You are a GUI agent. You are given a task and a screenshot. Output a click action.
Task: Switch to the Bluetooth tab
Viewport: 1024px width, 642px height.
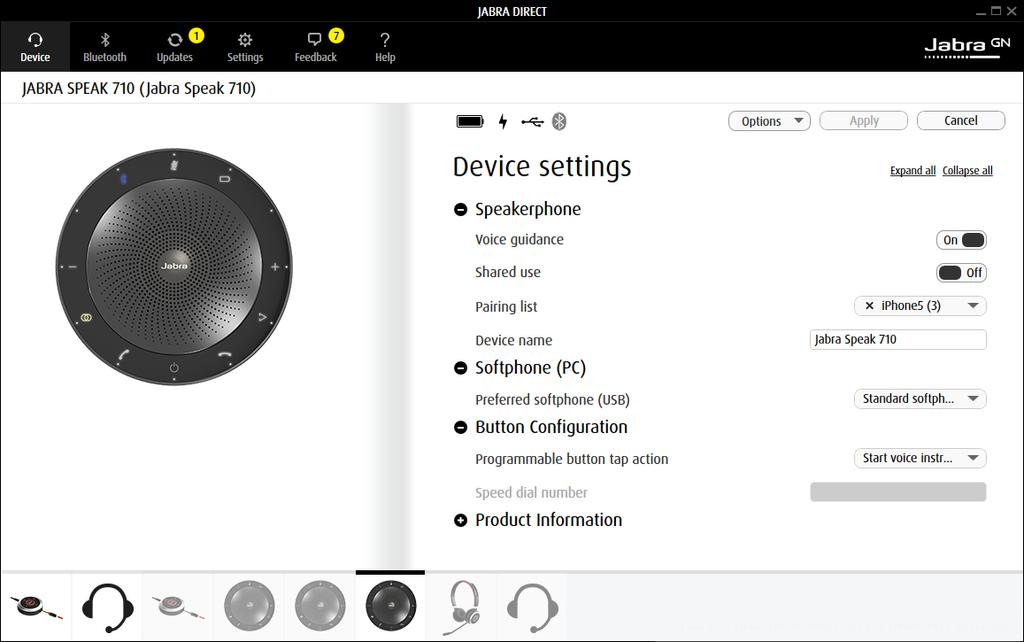tap(104, 47)
